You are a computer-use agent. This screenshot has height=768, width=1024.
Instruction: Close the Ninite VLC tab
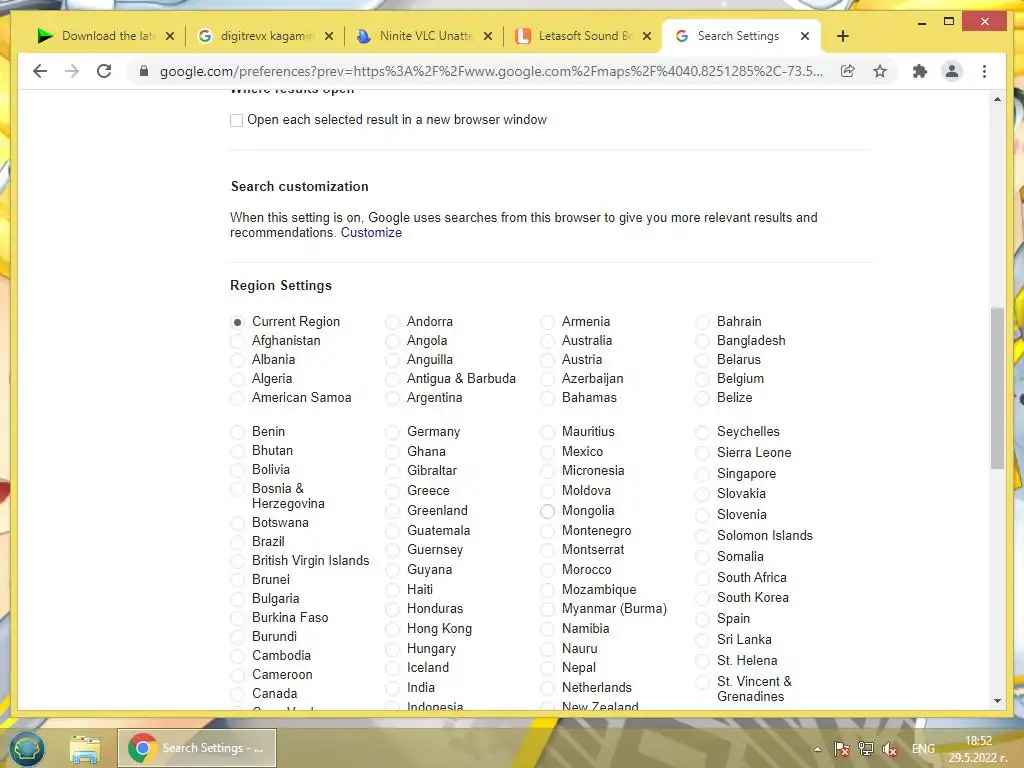click(488, 36)
